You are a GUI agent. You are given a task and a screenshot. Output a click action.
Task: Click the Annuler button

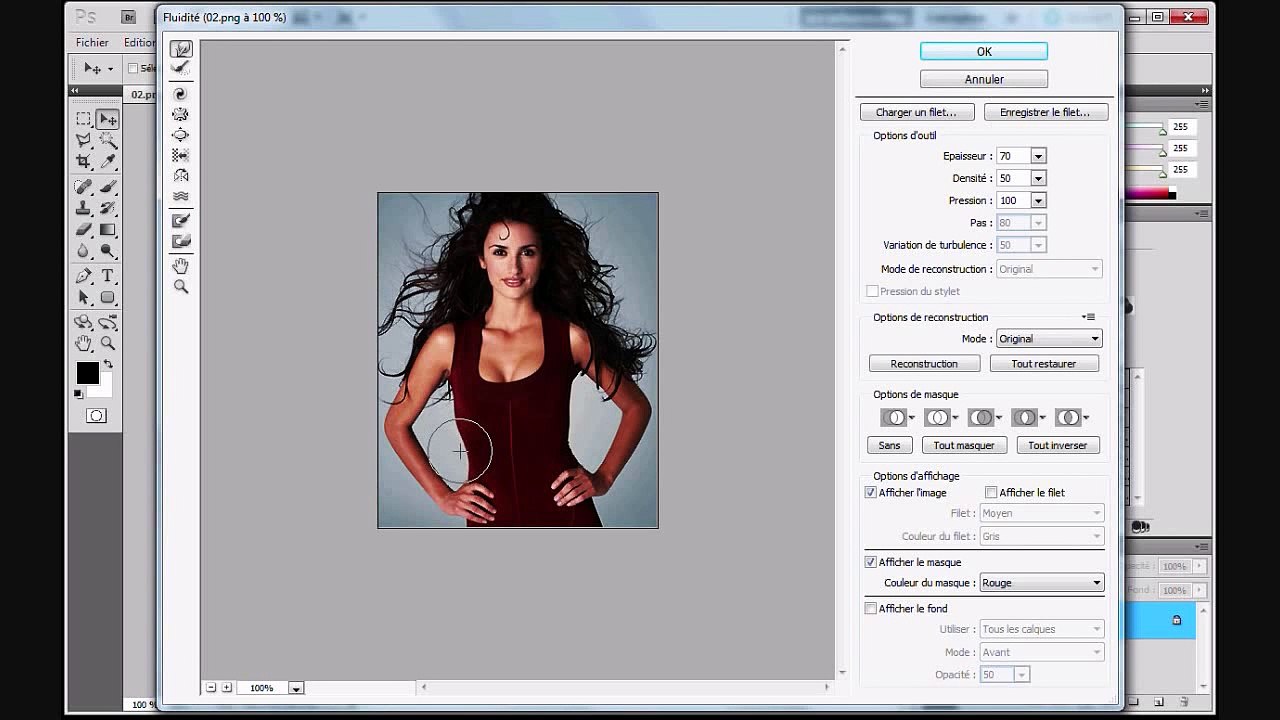click(x=984, y=79)
